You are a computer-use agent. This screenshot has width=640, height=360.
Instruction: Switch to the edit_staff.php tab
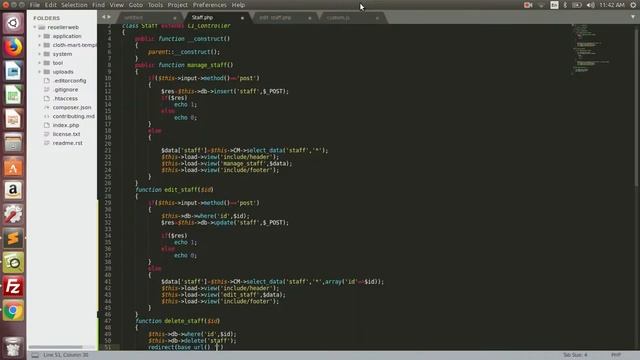click(x=275, y=18)
